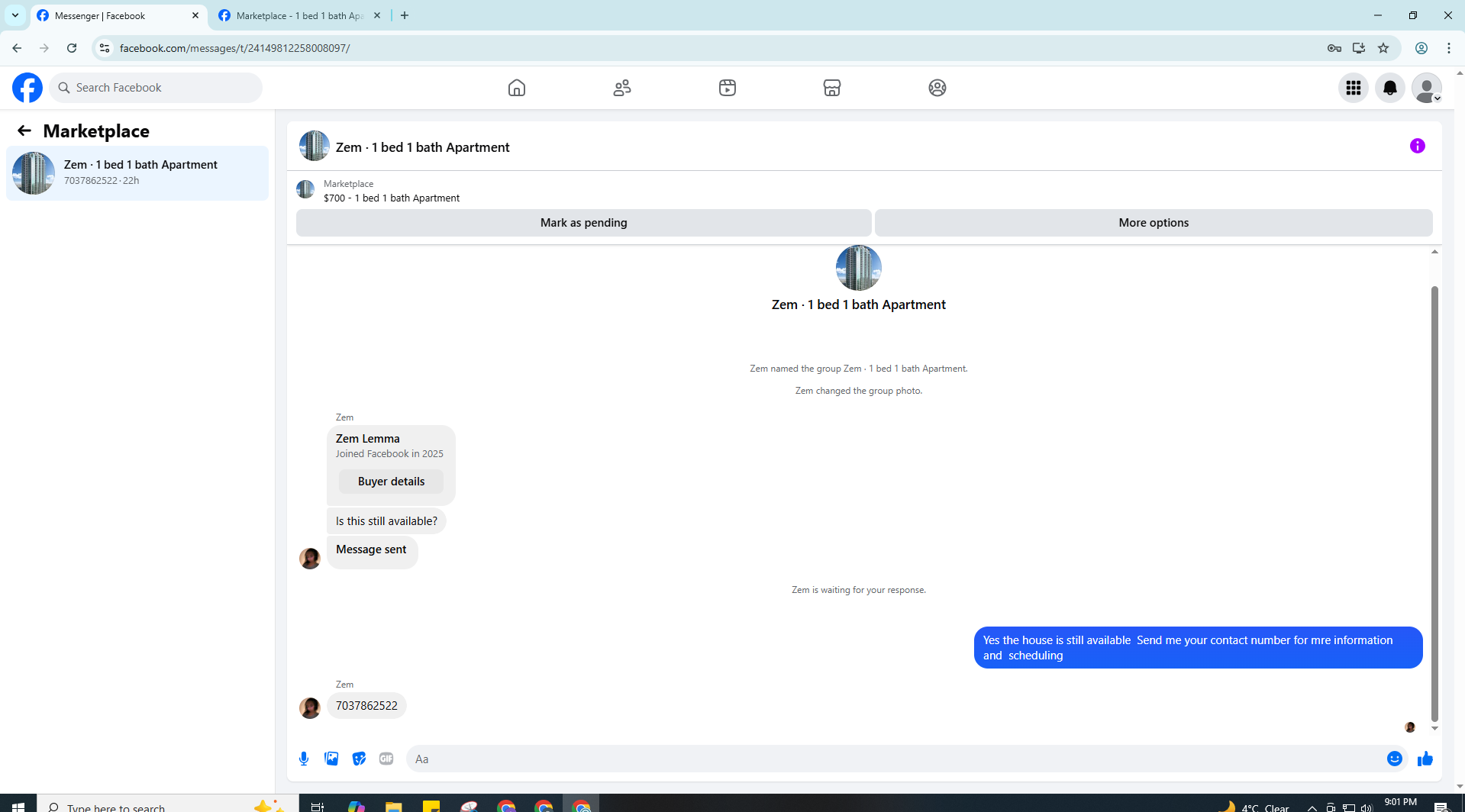Open the Facebook menu grid icon

point(1354,88)
